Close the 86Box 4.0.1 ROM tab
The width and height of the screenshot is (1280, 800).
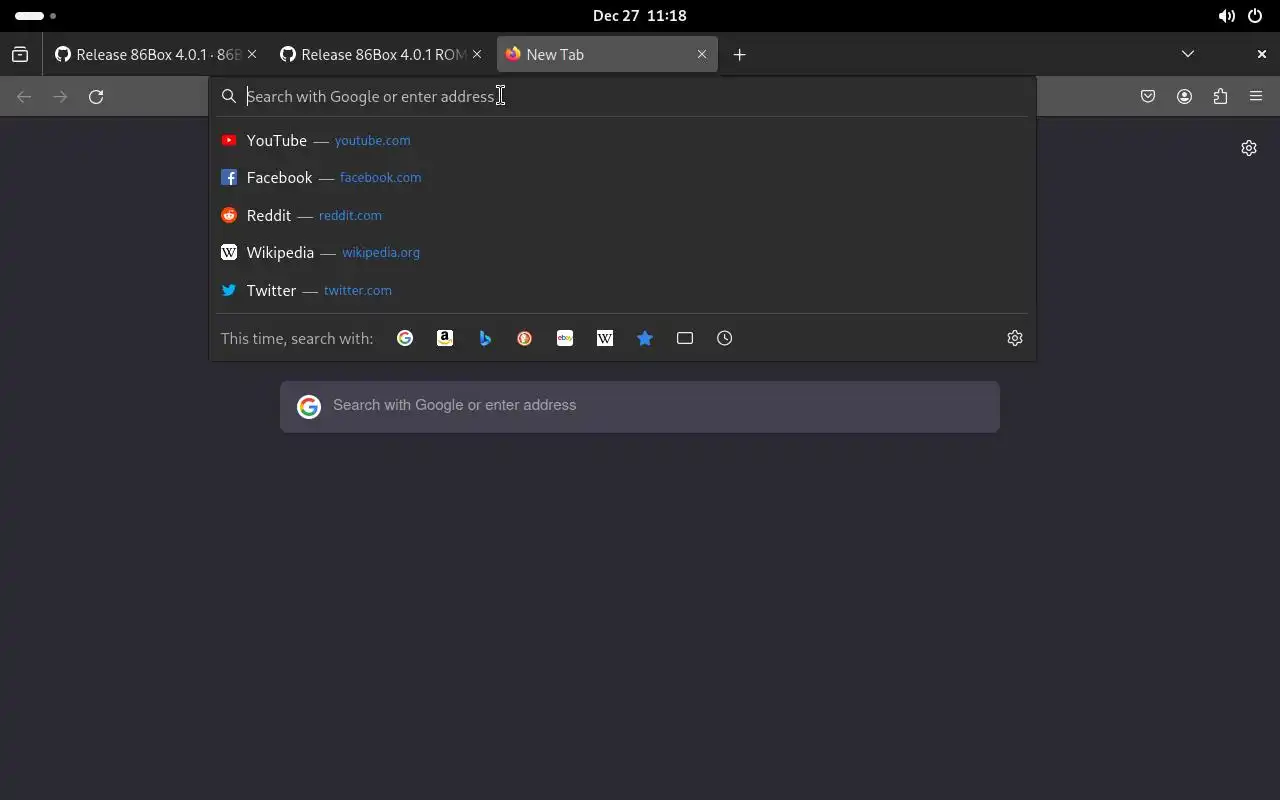477,54
